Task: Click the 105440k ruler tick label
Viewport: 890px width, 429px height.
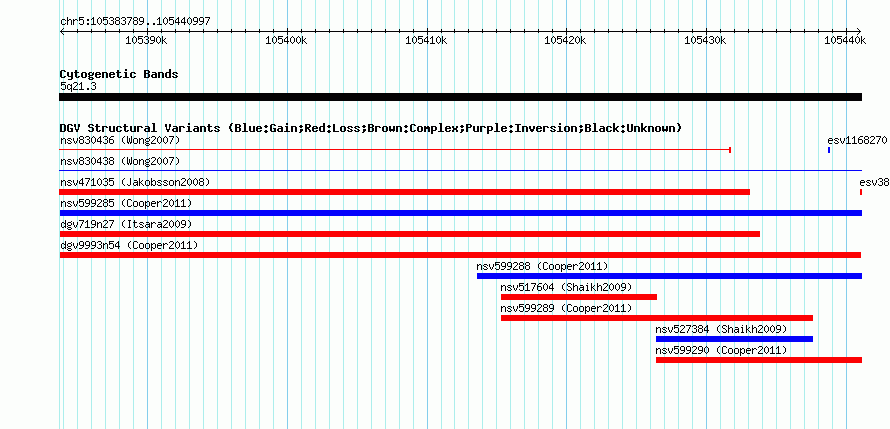Action: tap(845, 40)
